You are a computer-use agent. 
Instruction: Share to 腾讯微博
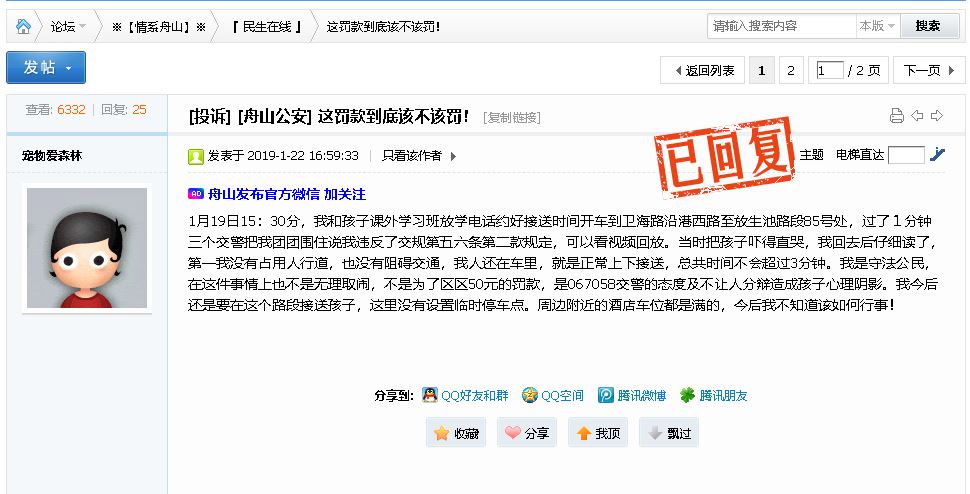631,395
